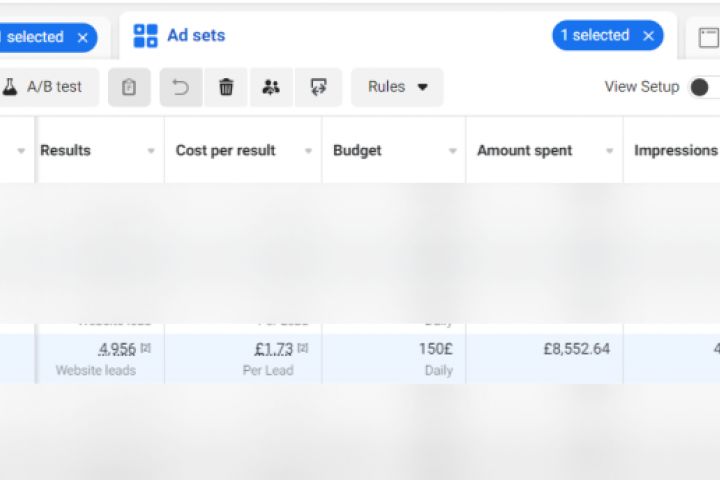Click the audience people icon

coord(271,87)
